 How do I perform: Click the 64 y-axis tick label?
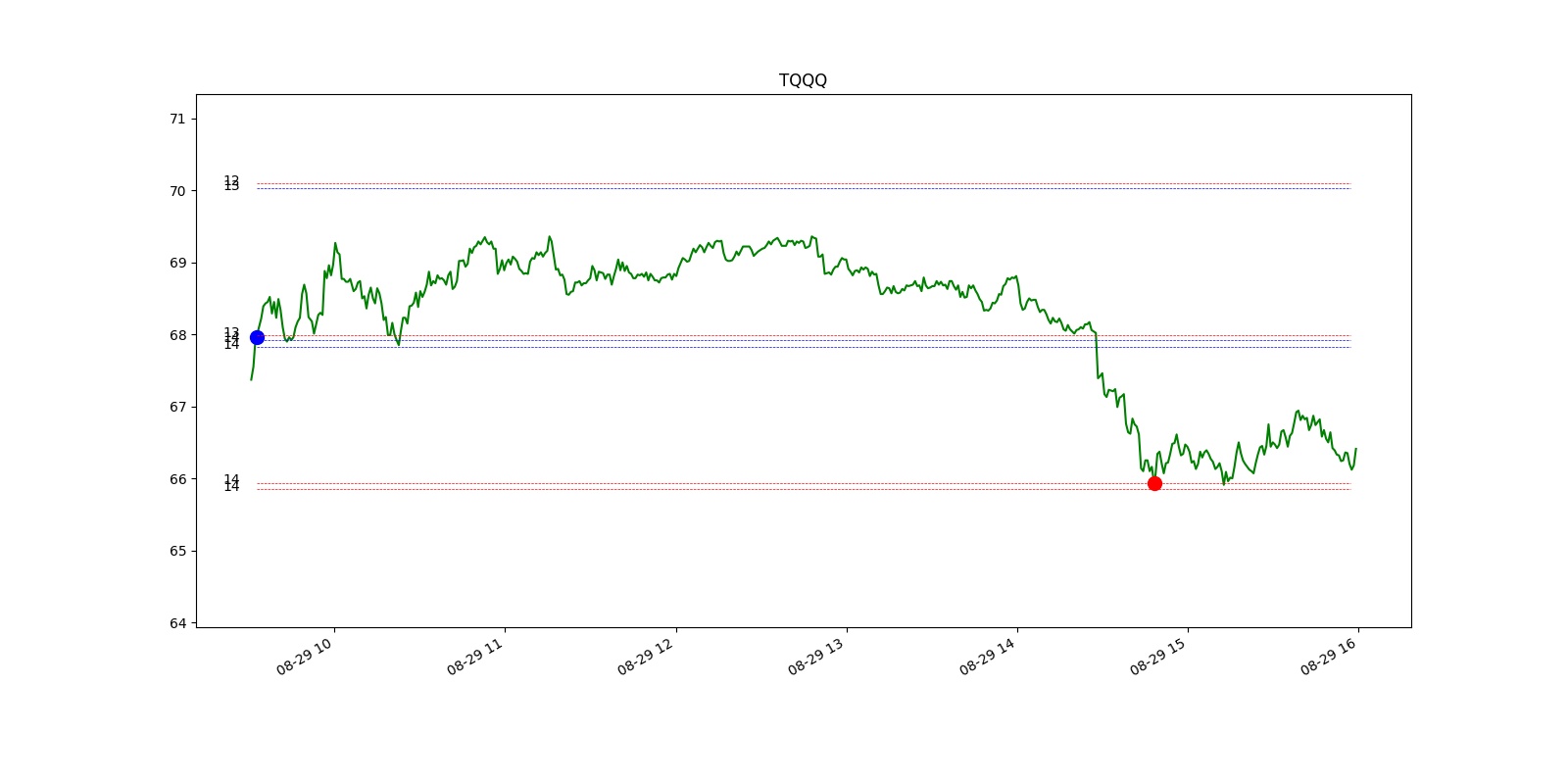pos(177,623)
